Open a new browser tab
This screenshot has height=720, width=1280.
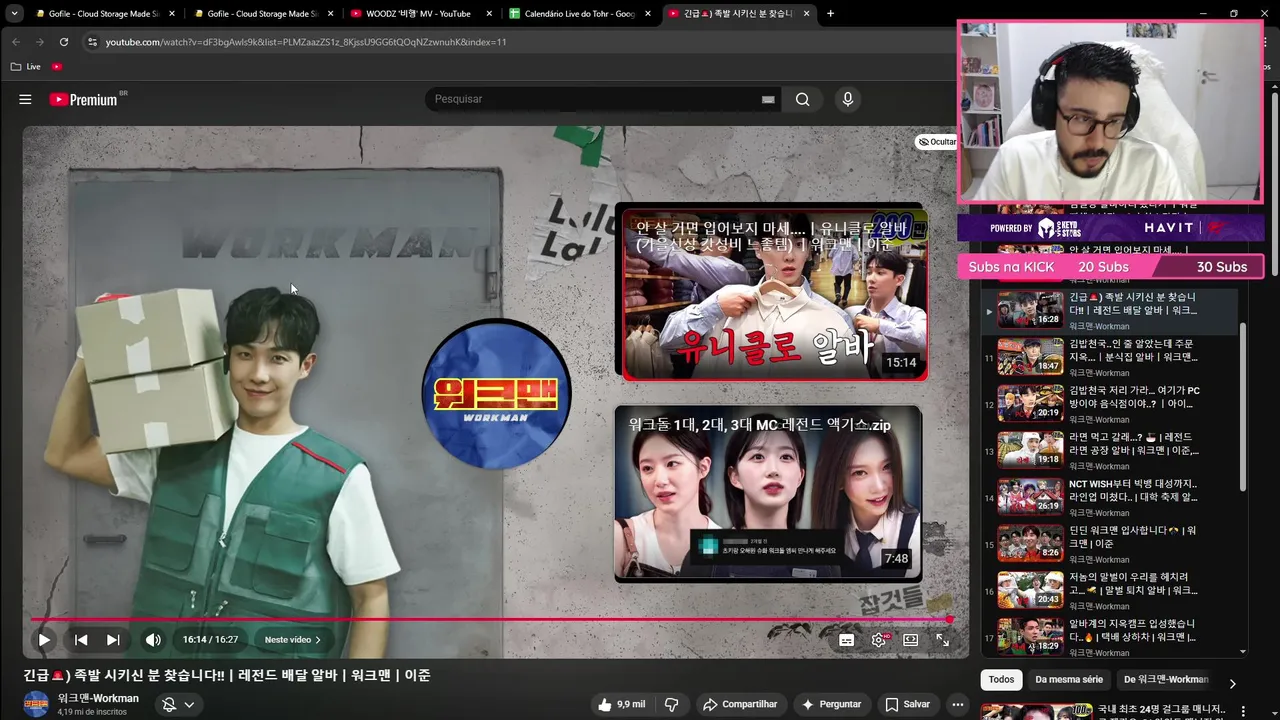(830, 14)
